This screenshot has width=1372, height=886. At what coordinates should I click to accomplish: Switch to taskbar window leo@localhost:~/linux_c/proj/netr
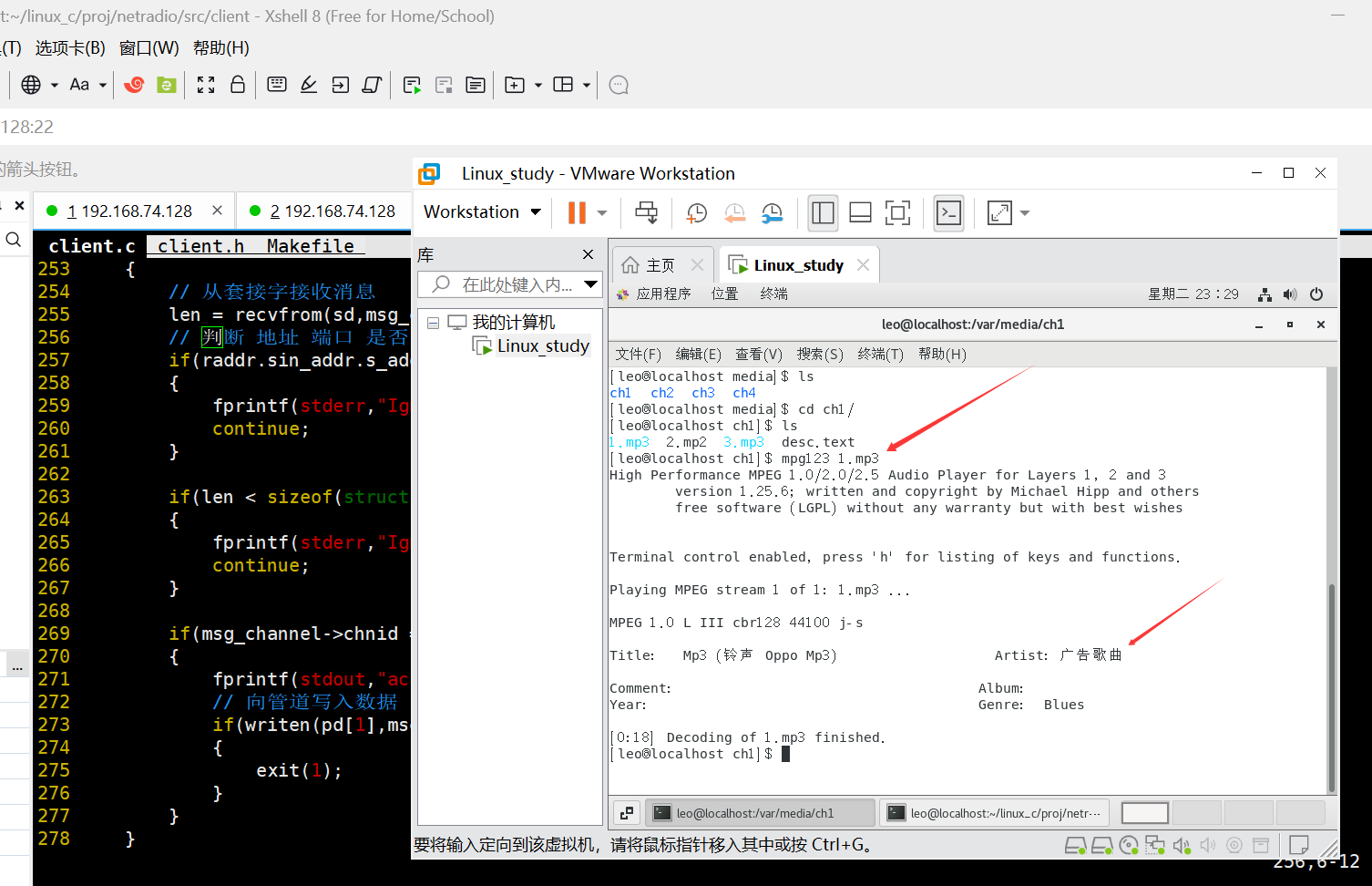(x=996, y=813)
